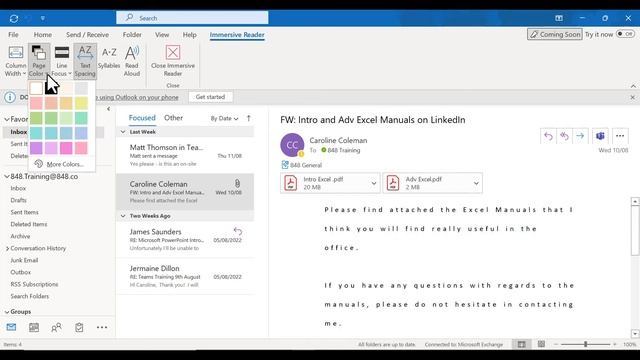Switch to Mail view icon
640x360 pixels.
[x=11, y=327]
